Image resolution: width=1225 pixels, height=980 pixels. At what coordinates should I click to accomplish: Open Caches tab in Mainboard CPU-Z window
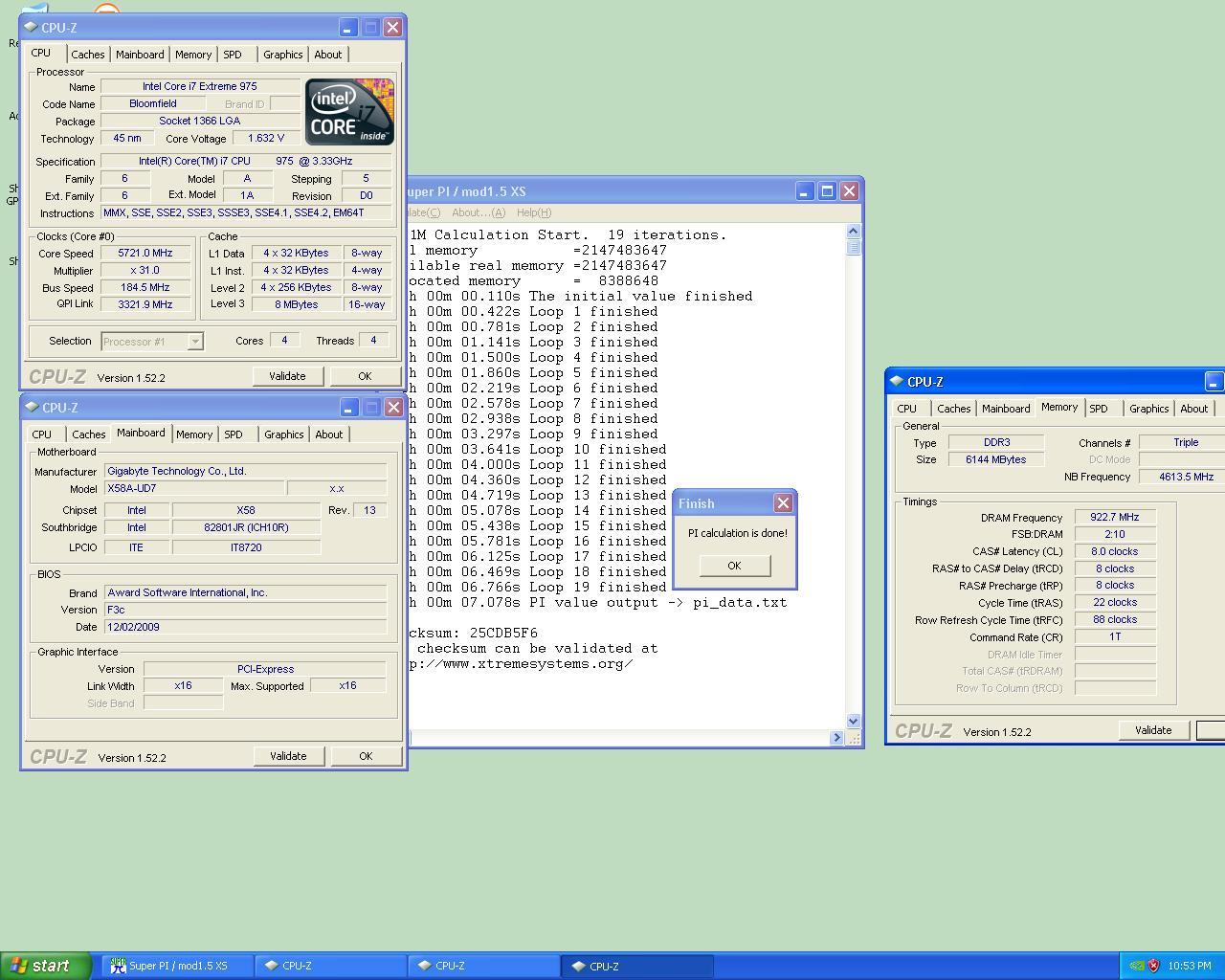(x=89, y=434)
